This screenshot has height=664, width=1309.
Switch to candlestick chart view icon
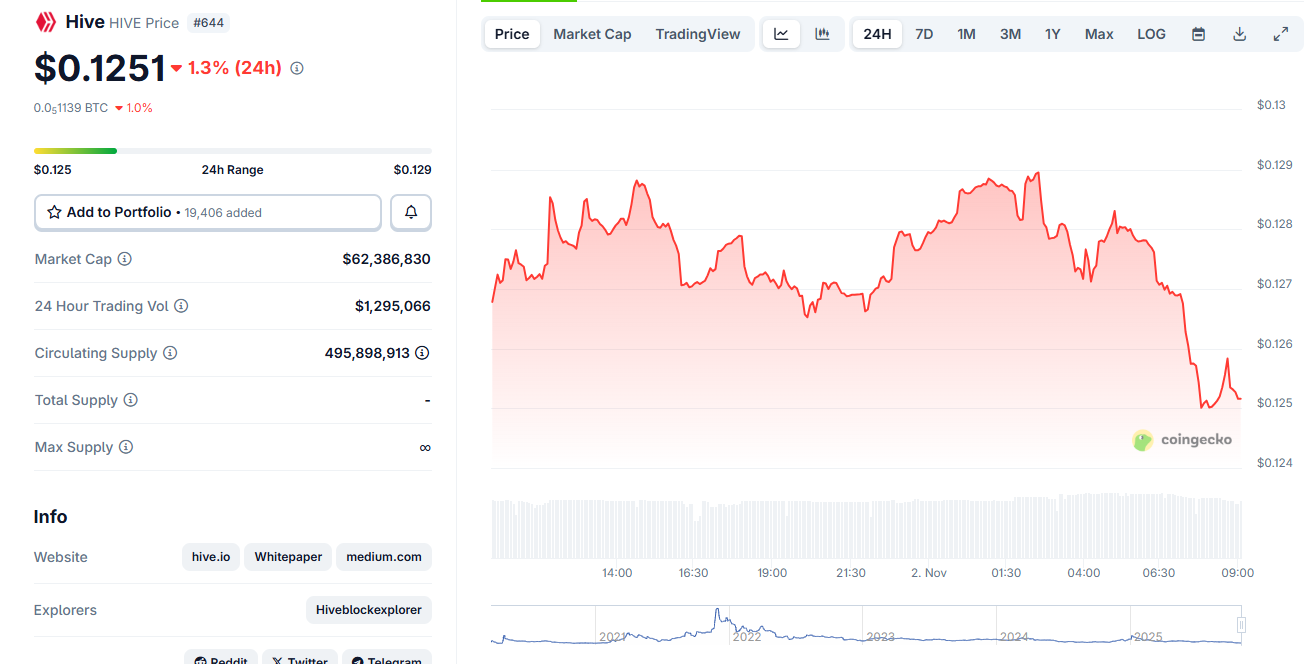pyautogui.click(x=822, y=34)
